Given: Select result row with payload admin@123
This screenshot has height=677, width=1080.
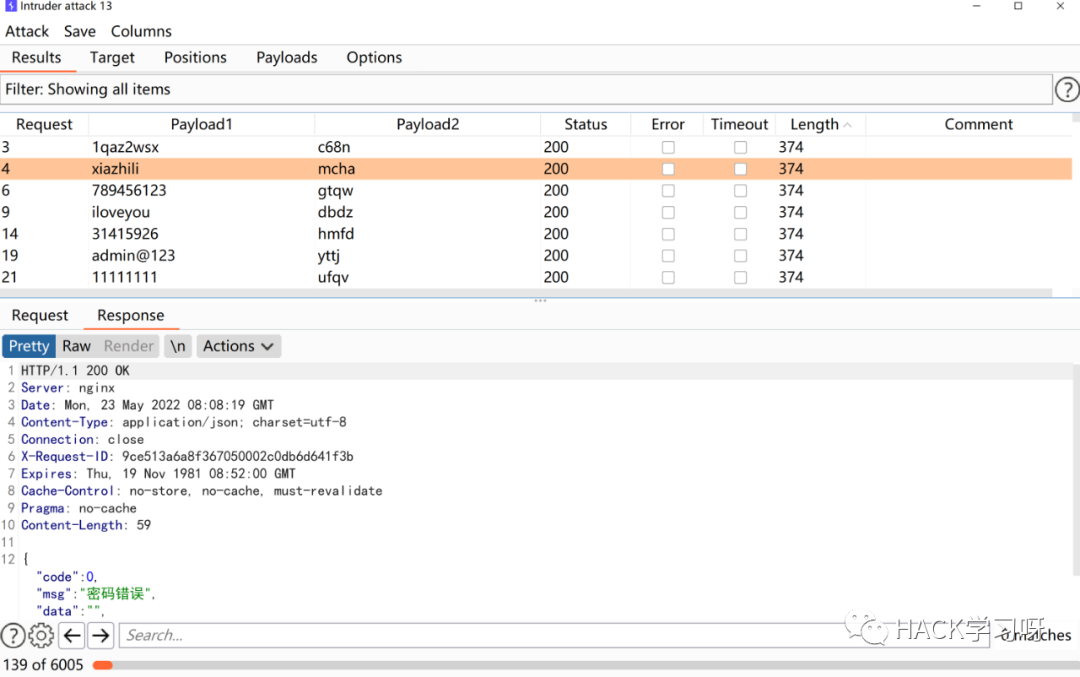Looking at the screenshot, I should pyautogui.click(x=536, y=256).
